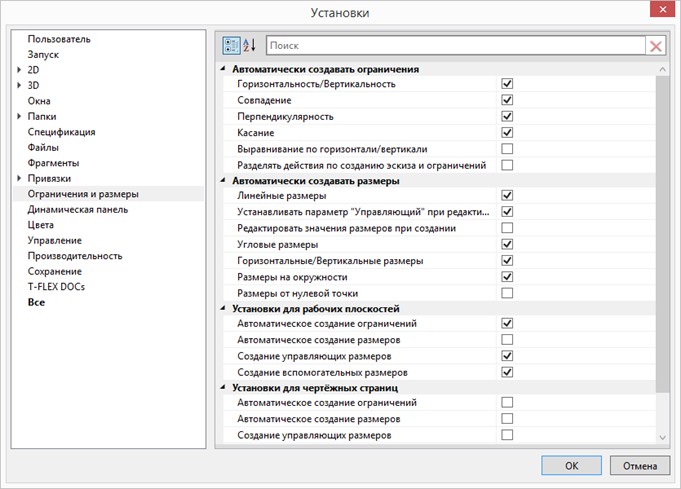Open Динамическая панель settings
Viewport: 681px width, 489px height.
pyautogui.click(x=78, y=209)
